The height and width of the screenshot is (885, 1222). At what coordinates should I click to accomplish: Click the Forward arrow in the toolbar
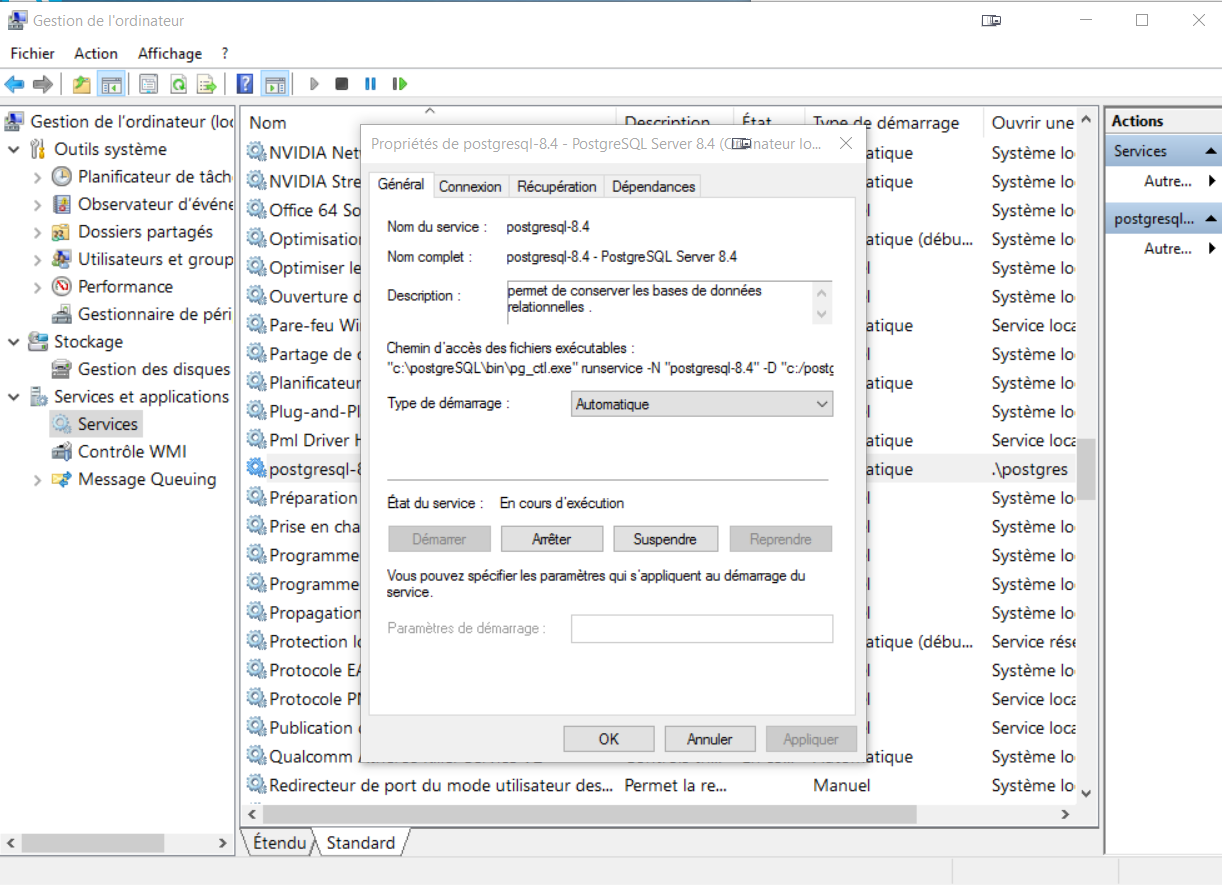[42, 84]
